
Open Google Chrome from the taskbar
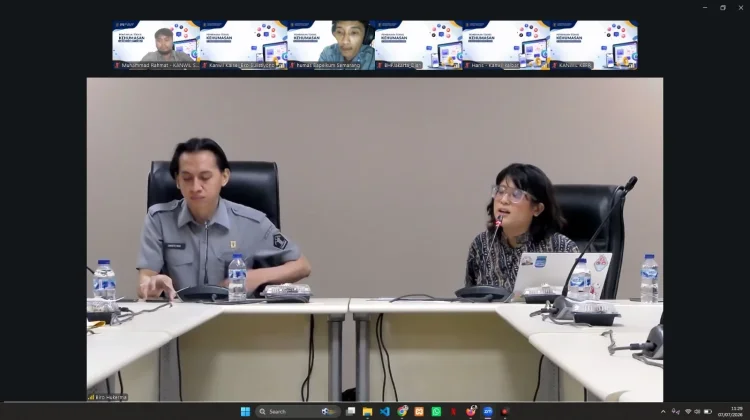point(402,411)
